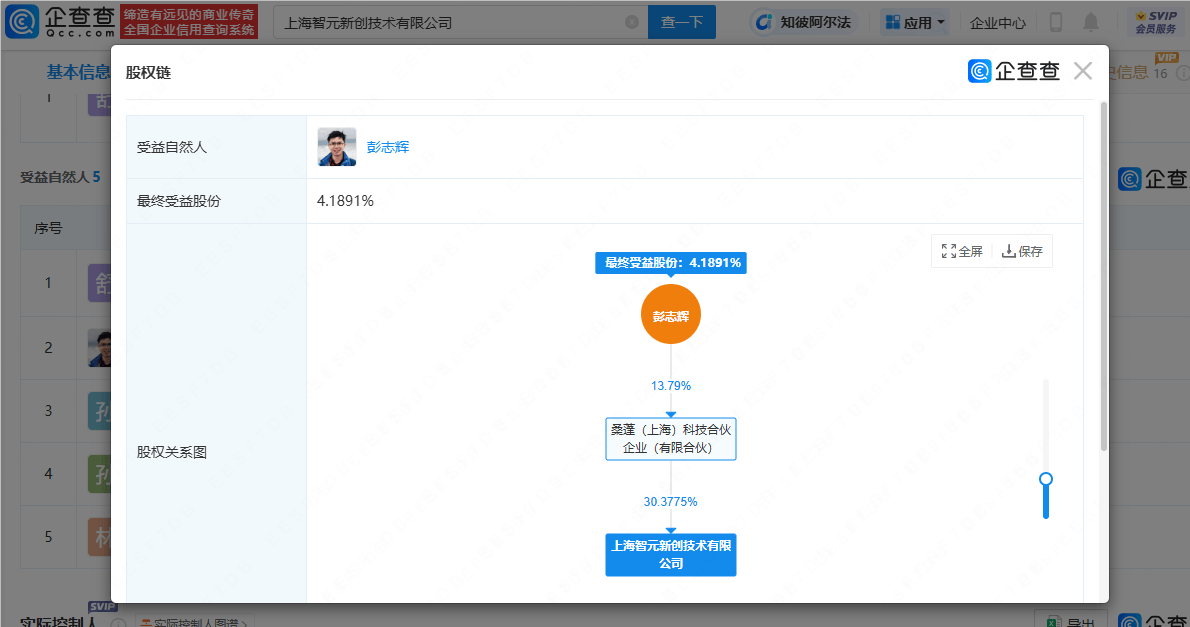The height and width of the screenshot is (627, 1190).
Task: Click the 查一下 search button
Action: 682,22
